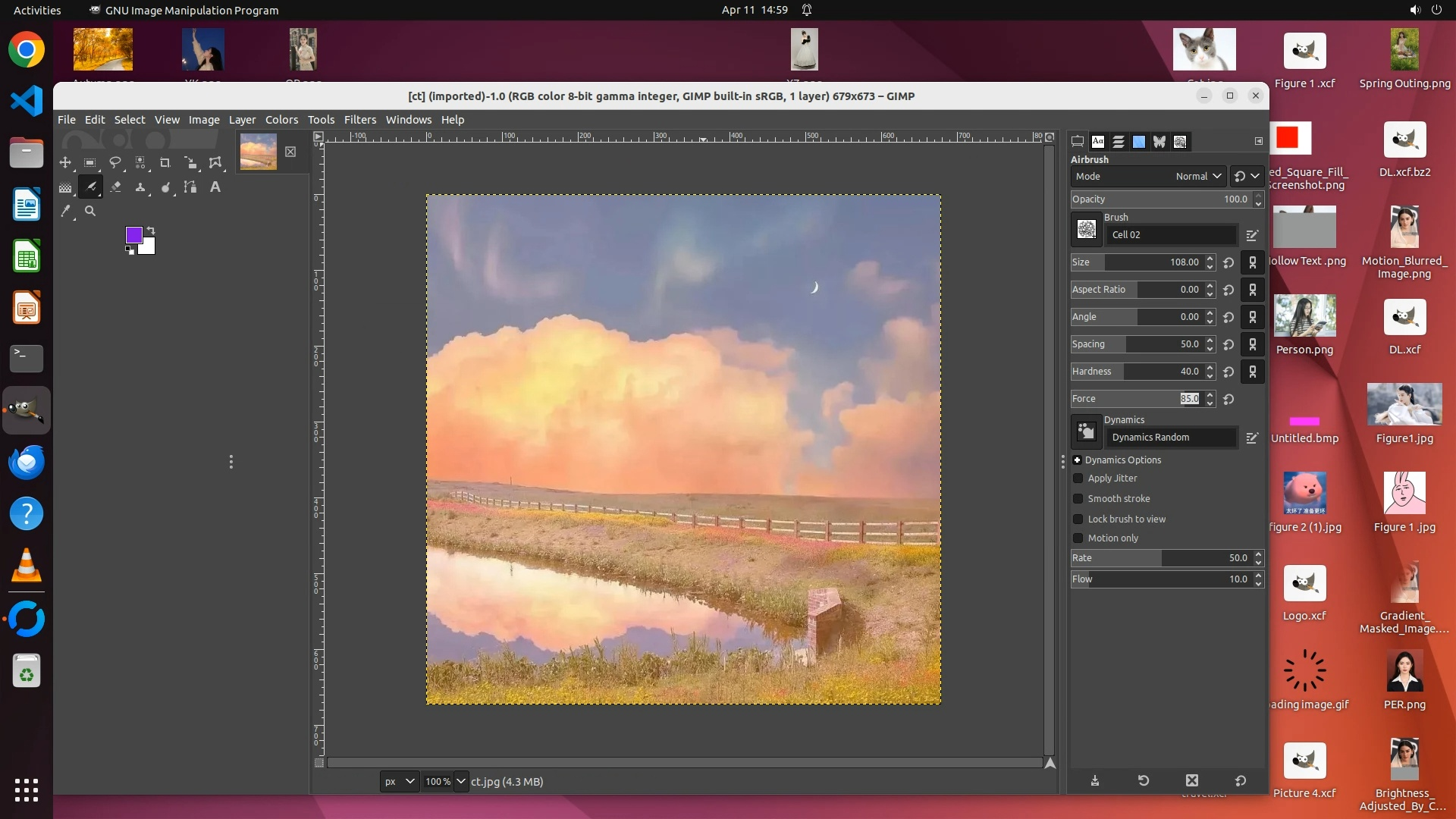Open the Colors menu

(x=281, y=120)
